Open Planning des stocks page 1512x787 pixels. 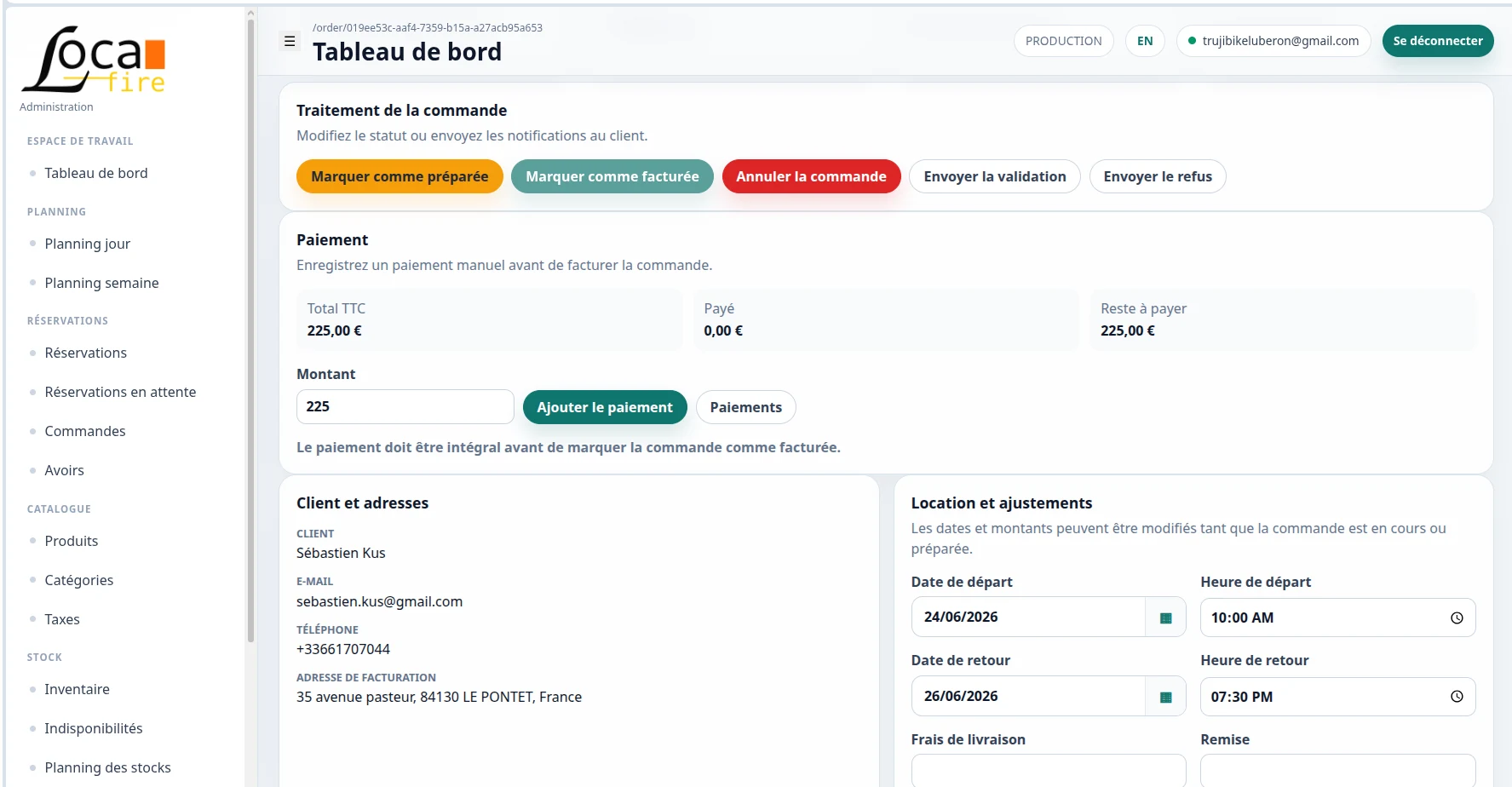[108, 767]
